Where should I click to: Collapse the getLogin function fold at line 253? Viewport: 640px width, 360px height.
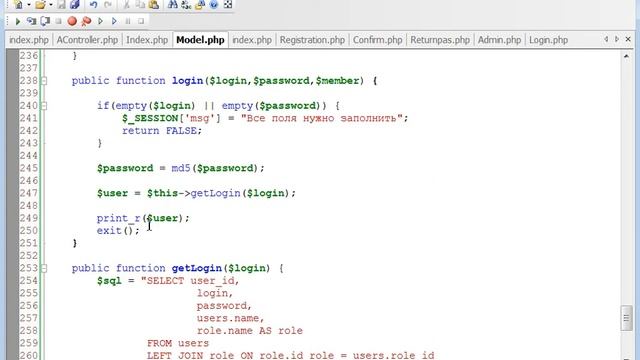[44, 268]
